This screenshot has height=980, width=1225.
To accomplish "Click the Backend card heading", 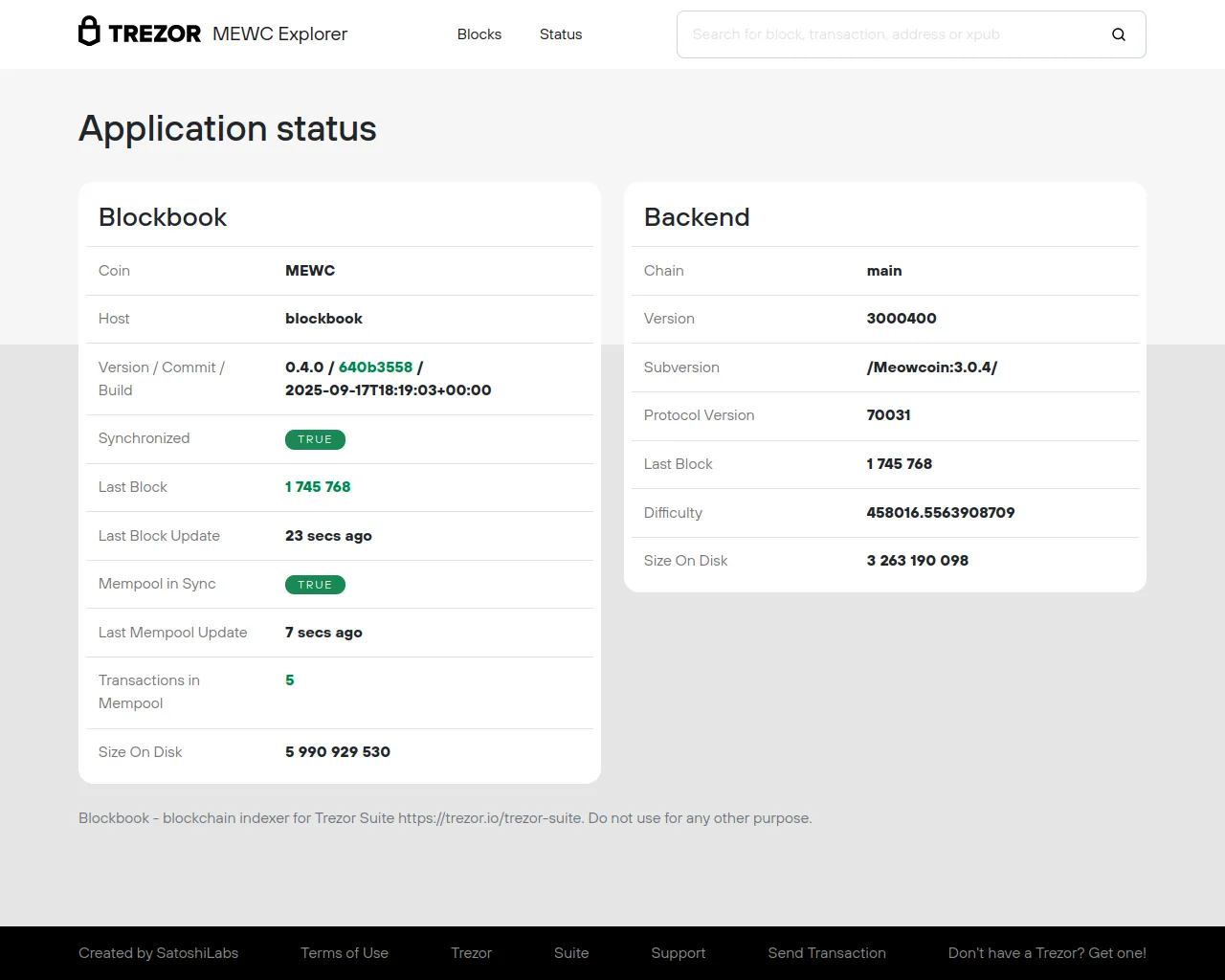I will coord(697,217).
